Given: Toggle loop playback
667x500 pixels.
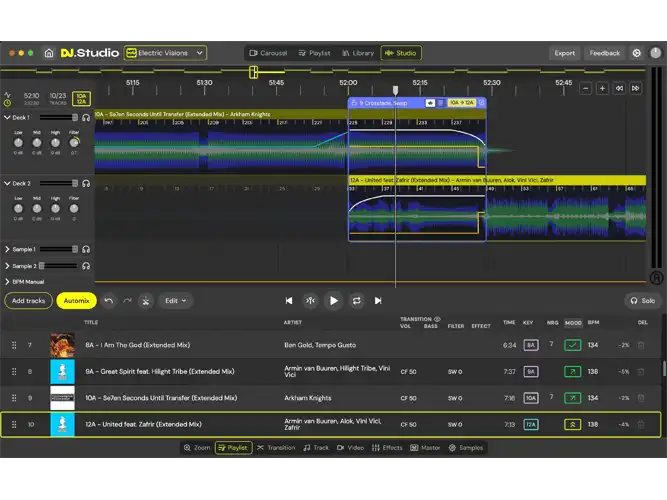Looking at the screenshot, I should pyautogui.click(x=356, y=301).
